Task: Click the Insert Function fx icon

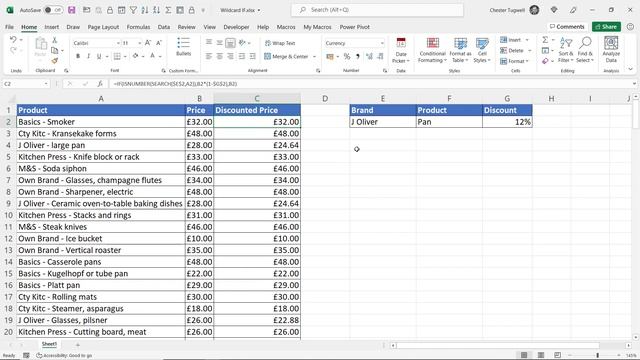Action: 100,84
